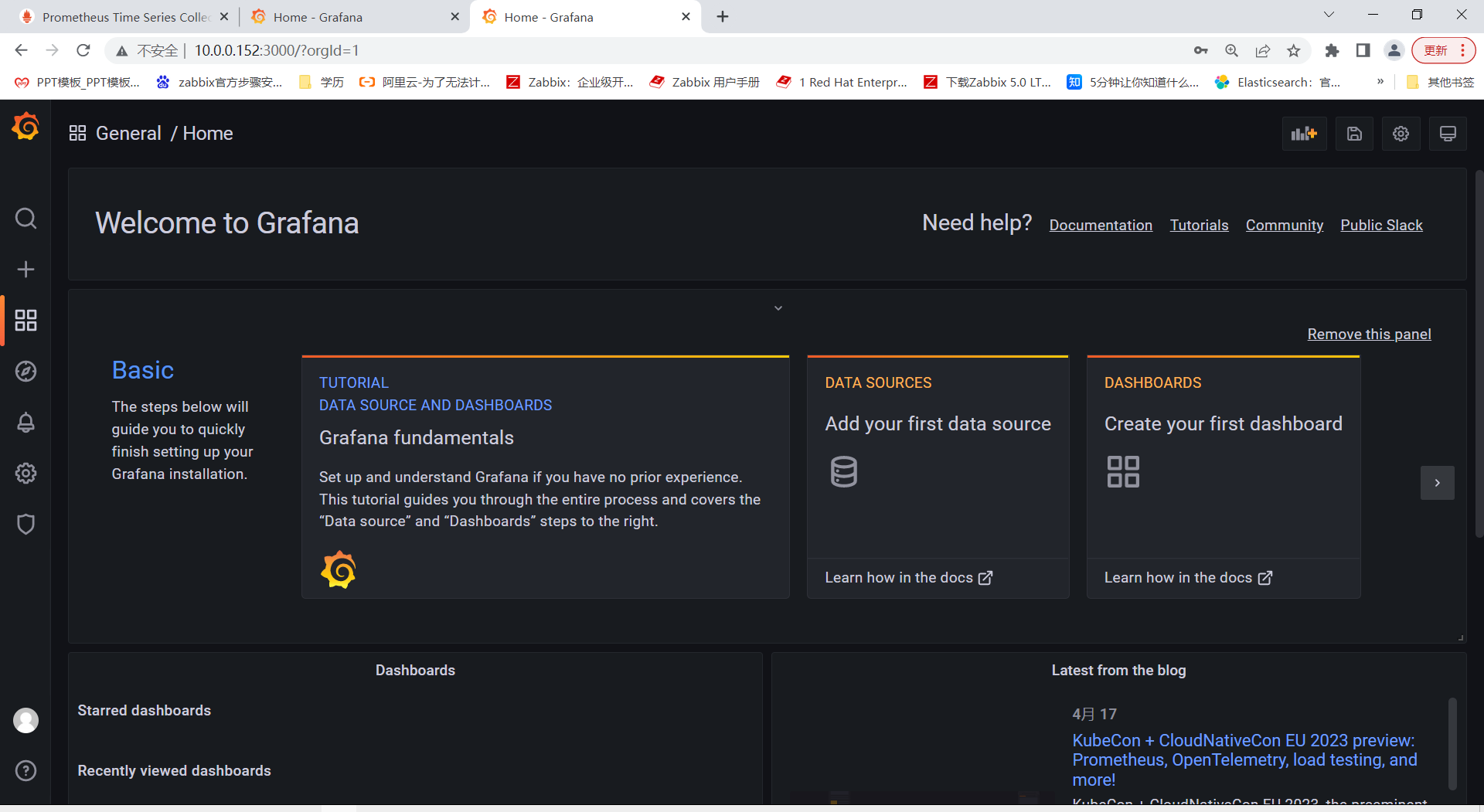The width and height of the screenshot is (1484, 812).
Task: Click the Add panel icon
Action: coord(1304,134)
